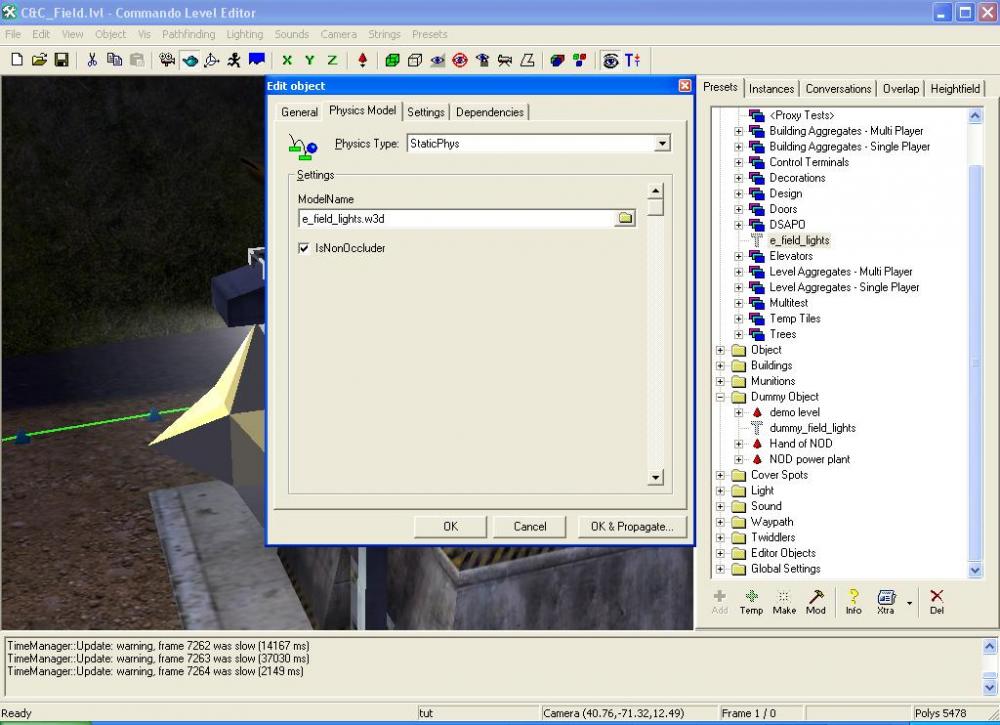Image resolution: width=1000 pixels, height=725 pixels.
Task: Click the Temp preset icon
Action: [751, 600]
